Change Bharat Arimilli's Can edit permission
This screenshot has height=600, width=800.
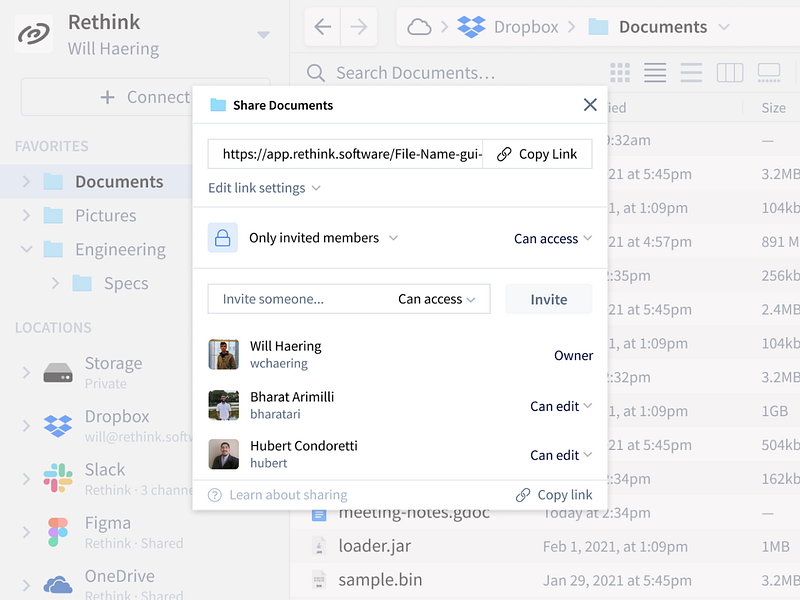(561, 406)
